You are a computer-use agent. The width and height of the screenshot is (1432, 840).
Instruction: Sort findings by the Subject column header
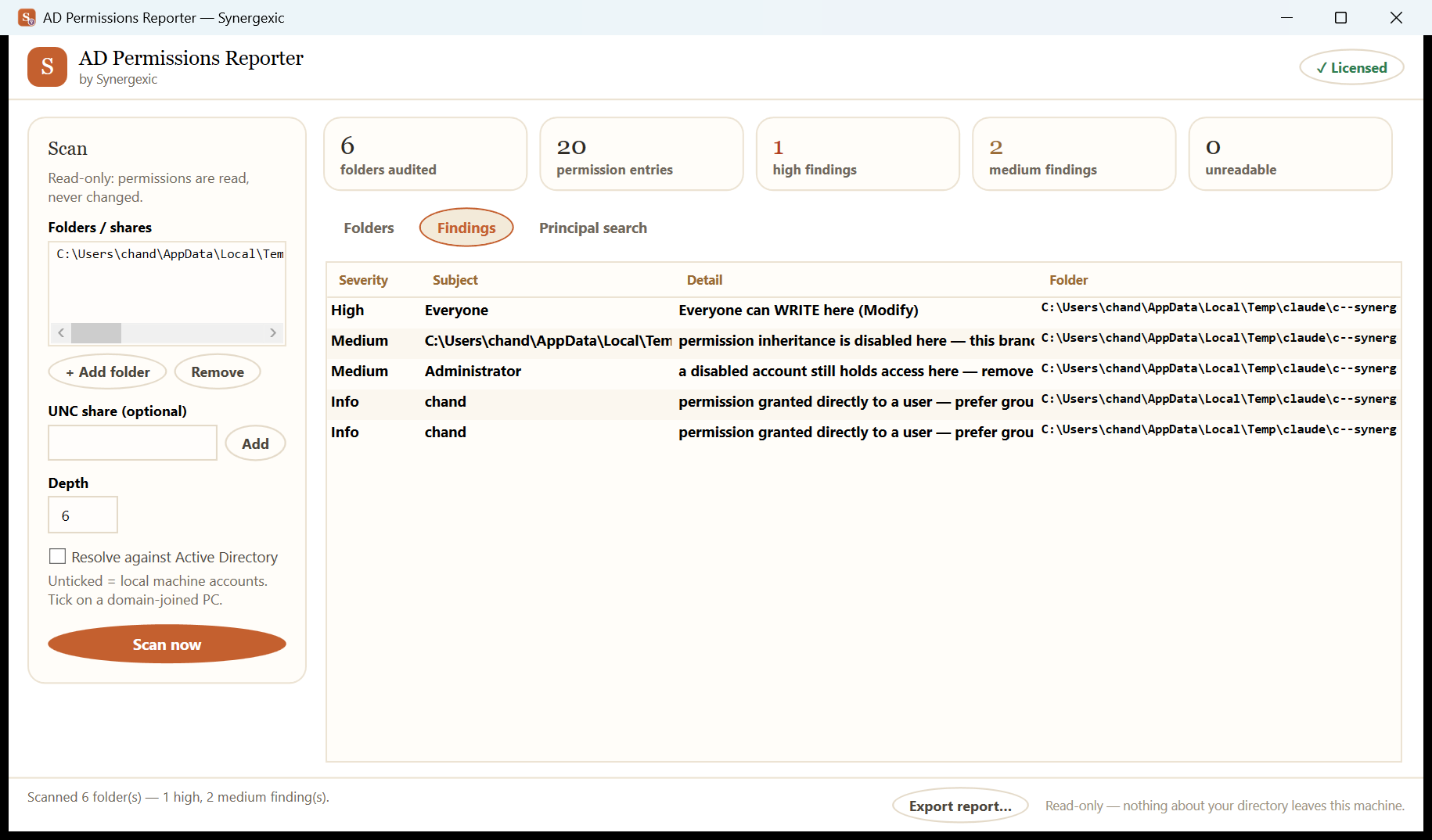coord(455,280)
